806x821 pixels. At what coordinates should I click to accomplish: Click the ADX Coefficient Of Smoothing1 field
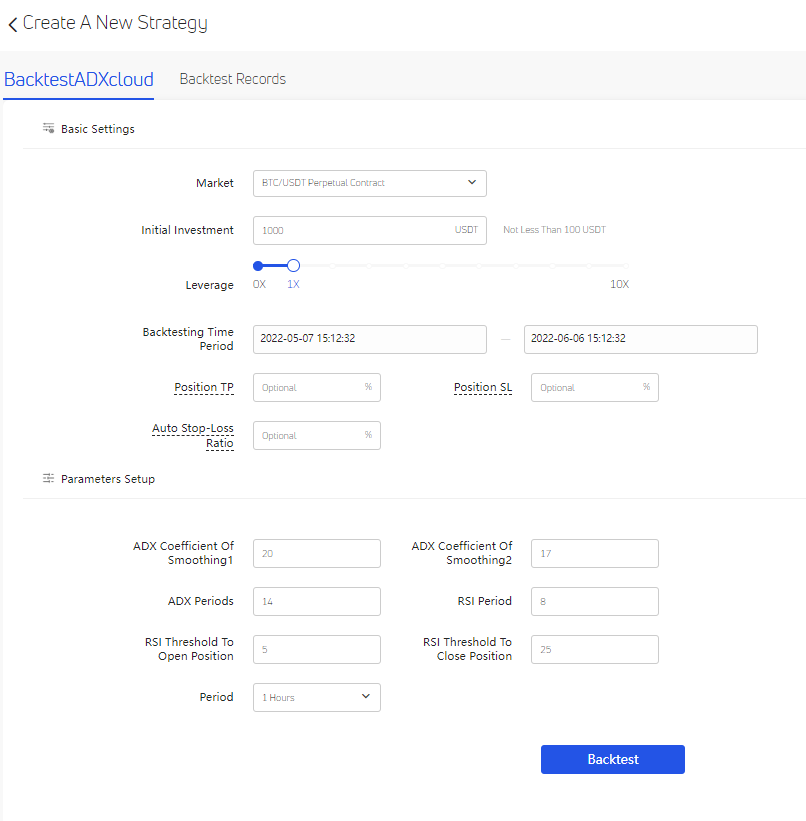(x=316, y=553)
